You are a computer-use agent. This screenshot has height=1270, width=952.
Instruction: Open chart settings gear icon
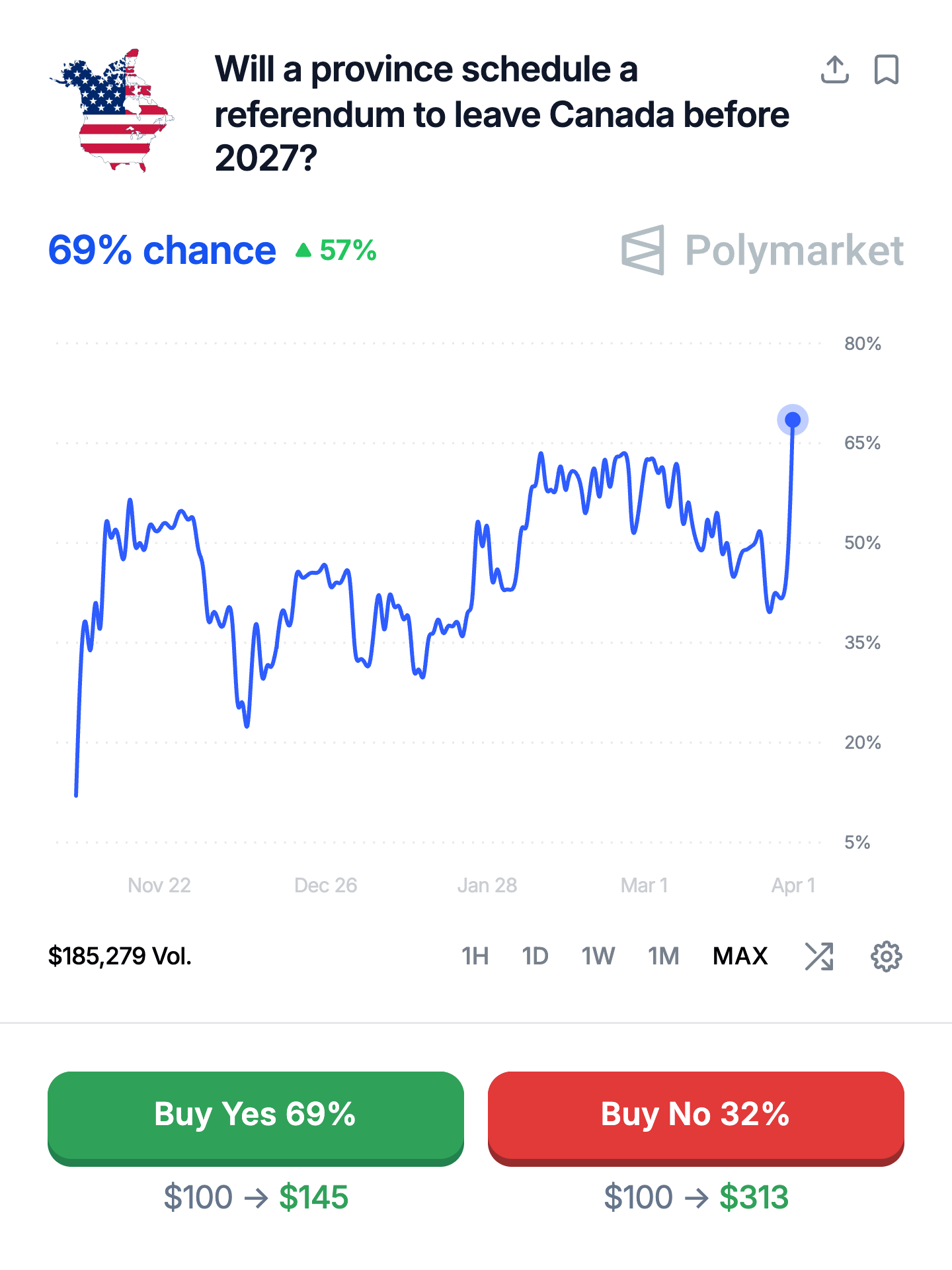(886, 956)
